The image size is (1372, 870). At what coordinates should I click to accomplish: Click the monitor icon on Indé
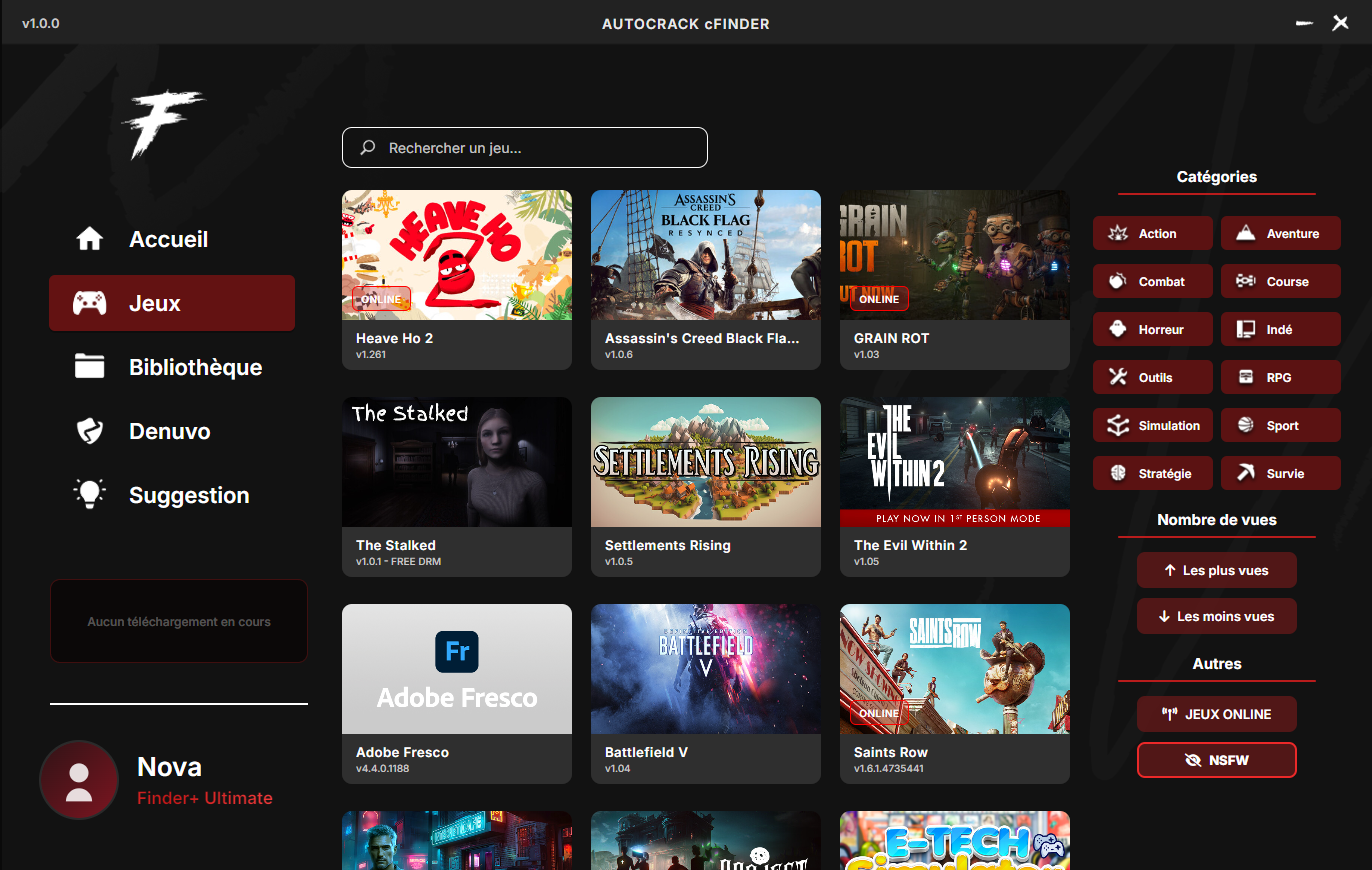coord(1246,329)
